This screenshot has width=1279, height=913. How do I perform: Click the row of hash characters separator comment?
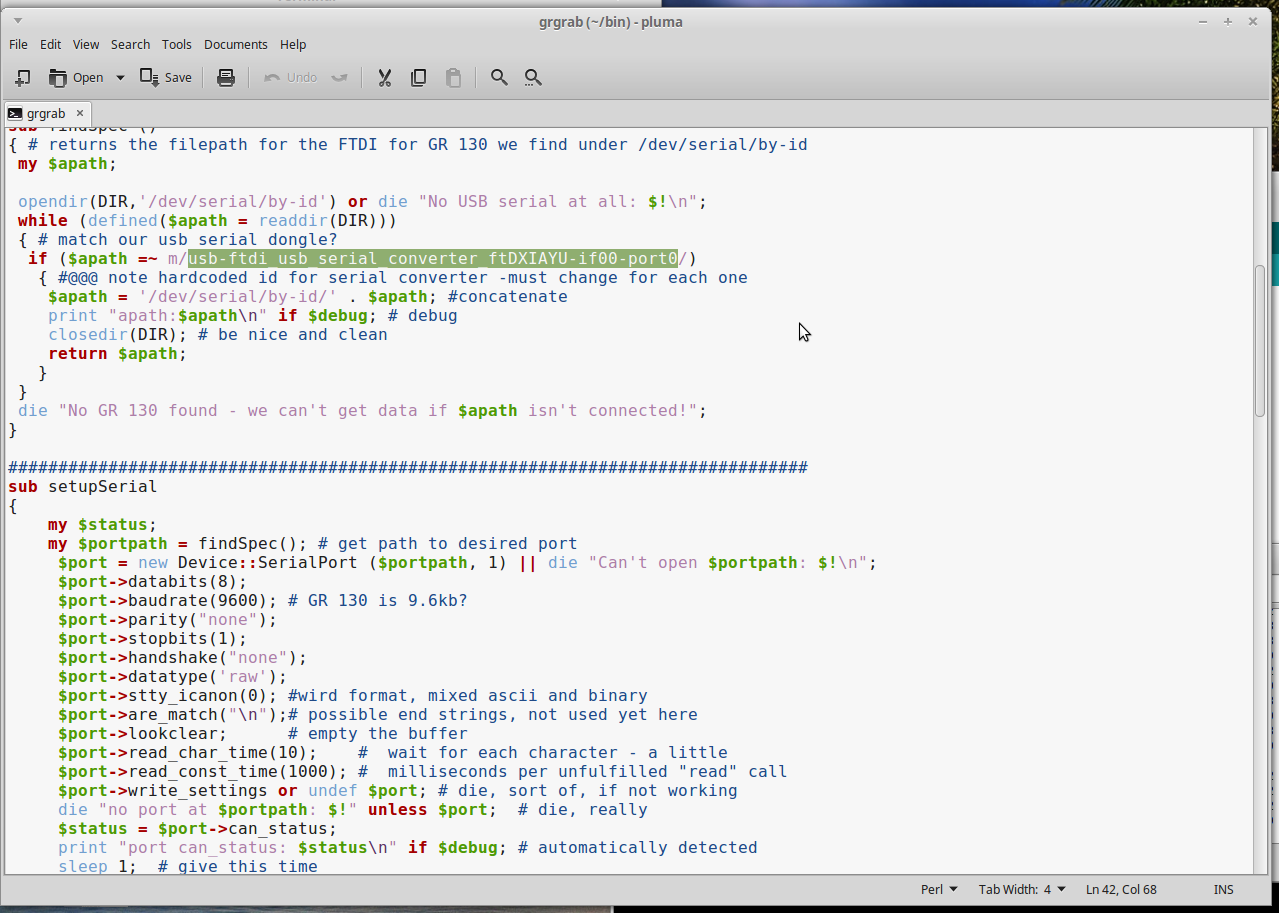(408, 468)
